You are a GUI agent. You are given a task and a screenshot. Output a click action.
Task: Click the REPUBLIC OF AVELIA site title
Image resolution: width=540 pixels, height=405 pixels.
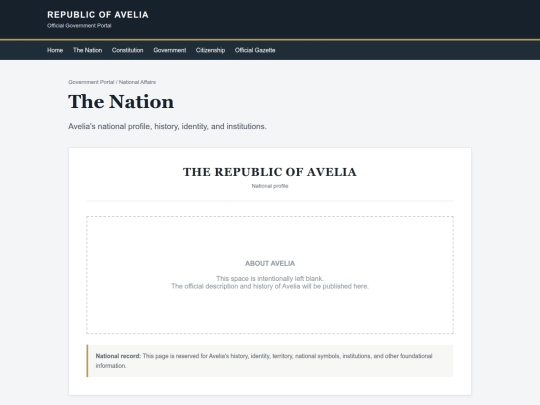98,15
